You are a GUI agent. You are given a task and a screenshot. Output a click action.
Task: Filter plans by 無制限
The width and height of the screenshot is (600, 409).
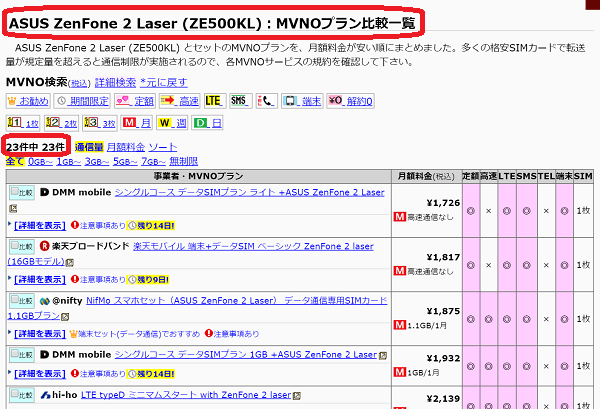coord(184,161)
